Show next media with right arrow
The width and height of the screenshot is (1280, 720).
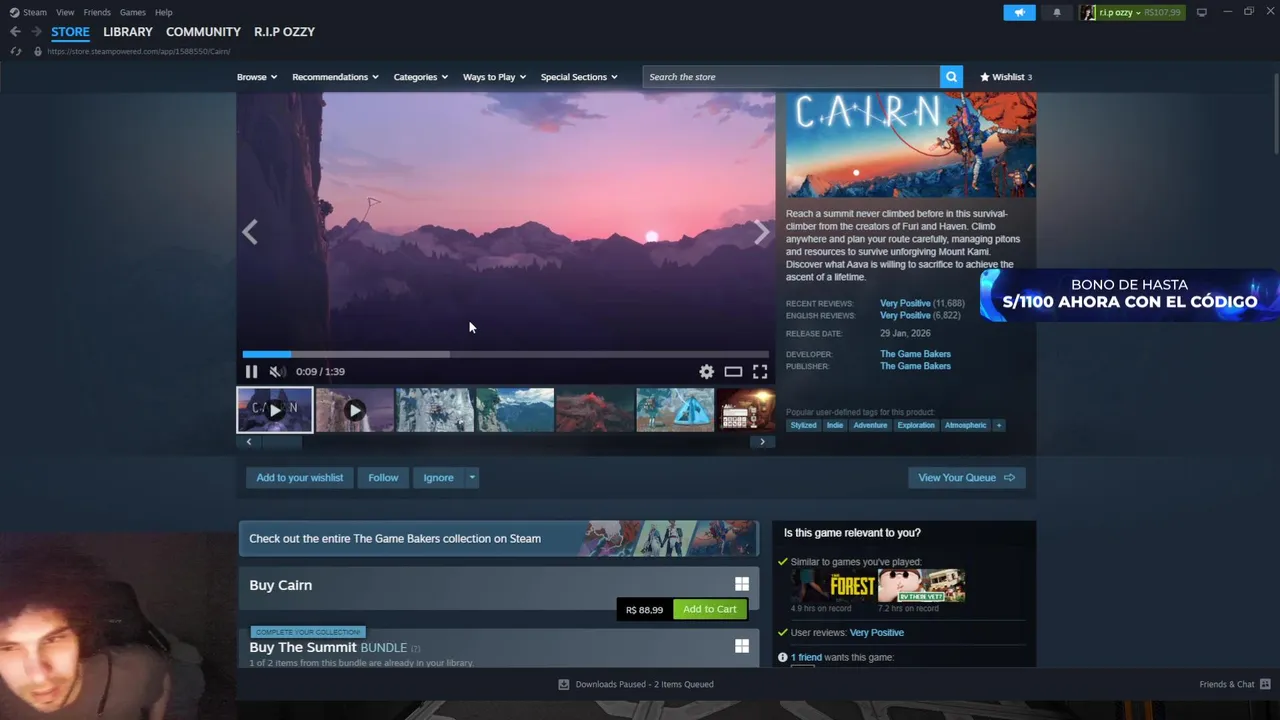click(761, 232)
